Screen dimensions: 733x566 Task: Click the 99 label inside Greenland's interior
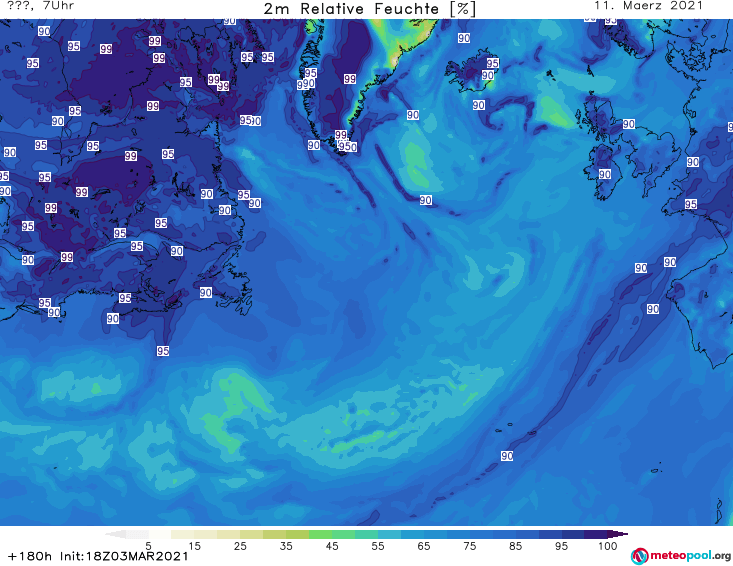tap(350, 79)
